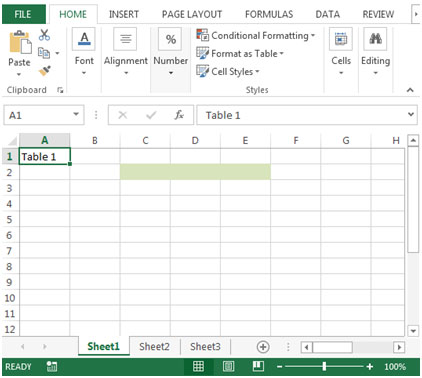This screenshot has width=422, height=378.
Task: Select Normal view grid button
Action: (x=198, y=366)
